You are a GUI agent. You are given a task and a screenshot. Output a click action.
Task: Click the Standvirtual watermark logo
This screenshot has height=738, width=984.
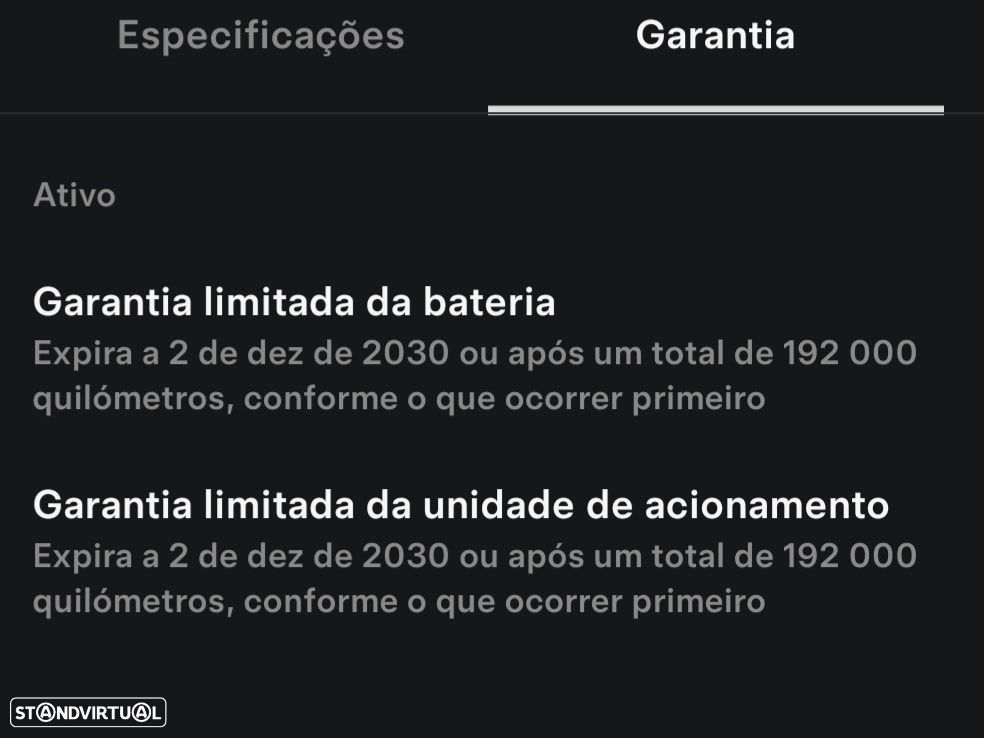(88, 712)
